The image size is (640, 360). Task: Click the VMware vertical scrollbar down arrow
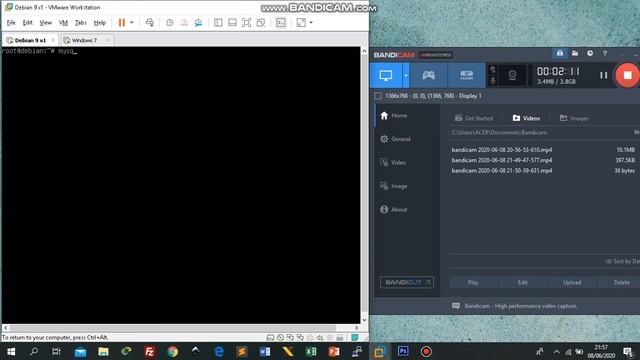(x=364, y=320)
